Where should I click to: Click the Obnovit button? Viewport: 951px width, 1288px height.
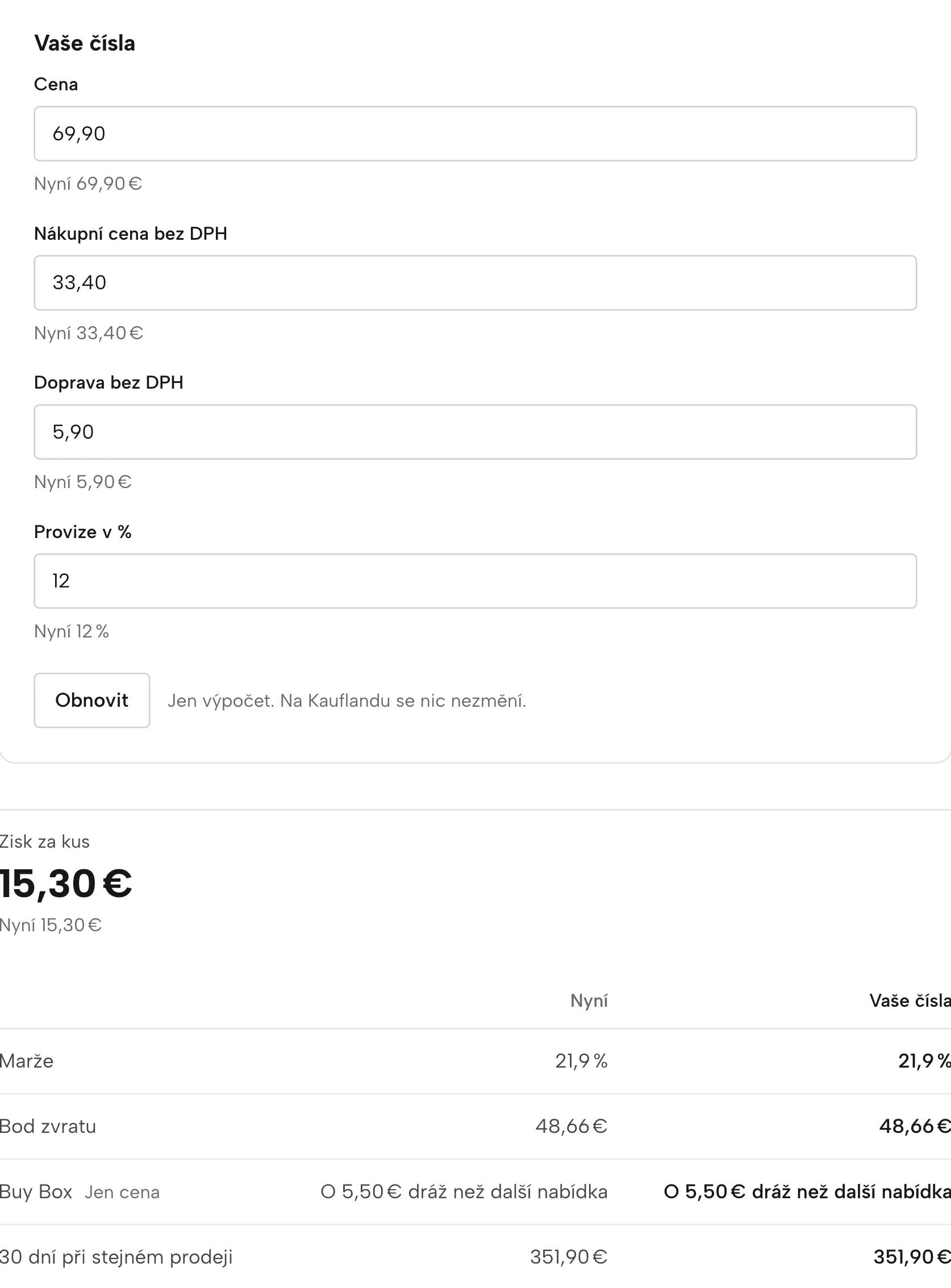tap(92, 700)
